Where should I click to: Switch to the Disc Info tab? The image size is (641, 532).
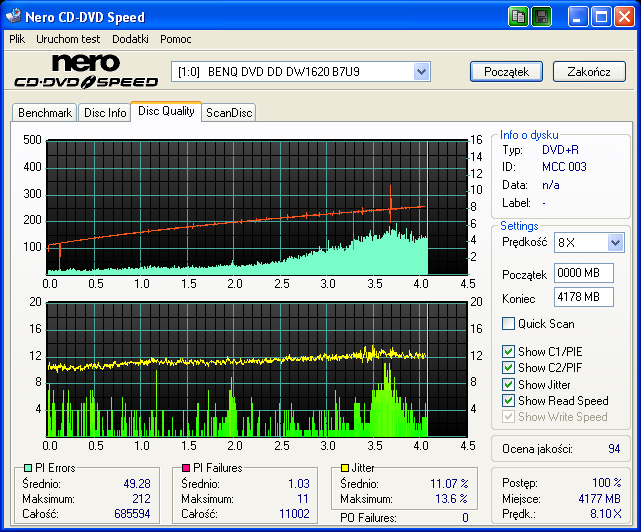105,112
